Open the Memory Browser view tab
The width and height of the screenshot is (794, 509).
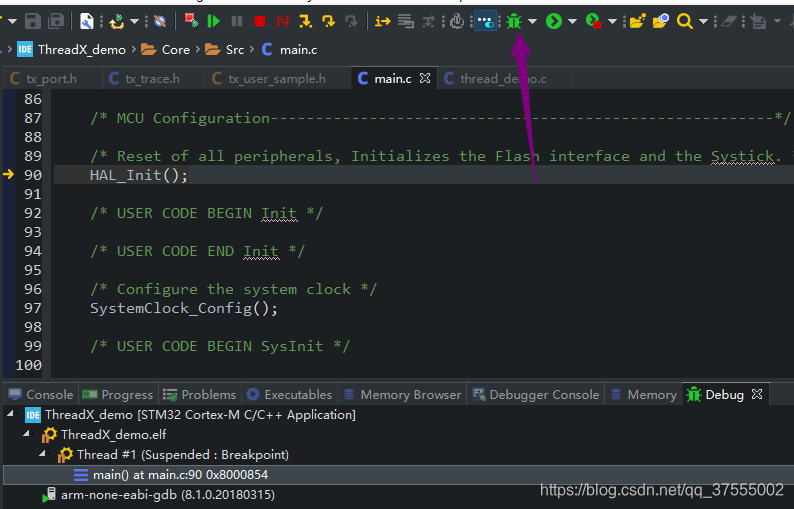[x=403, y=395]
